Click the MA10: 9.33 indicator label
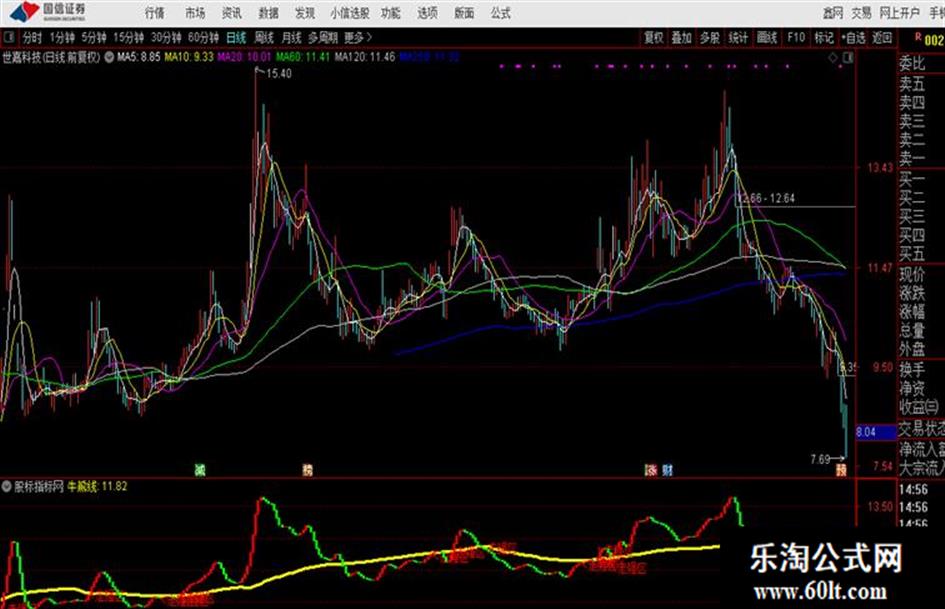 coord(189,57)
